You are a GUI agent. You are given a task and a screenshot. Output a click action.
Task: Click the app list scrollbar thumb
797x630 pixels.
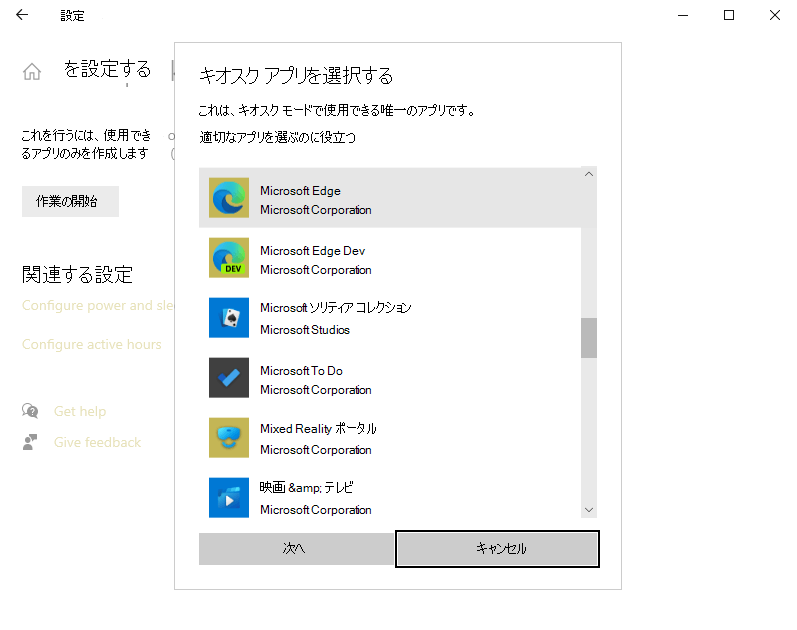coord(589,338)
